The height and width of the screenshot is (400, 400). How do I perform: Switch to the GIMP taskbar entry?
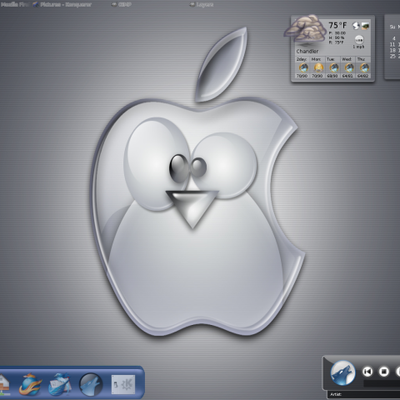tap(122, 5)
